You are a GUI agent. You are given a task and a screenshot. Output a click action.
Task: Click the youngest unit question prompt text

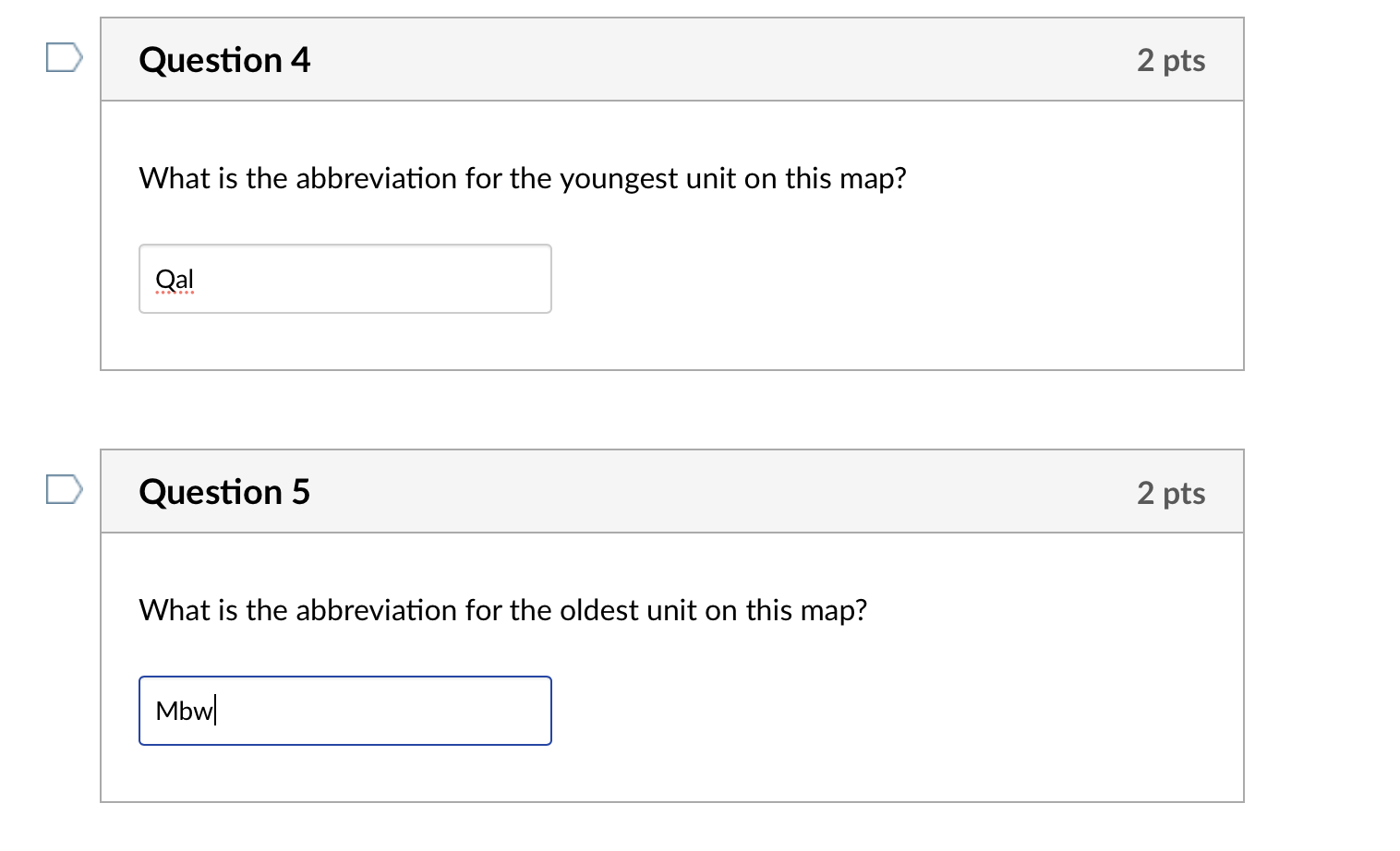[x=521, y=178]
